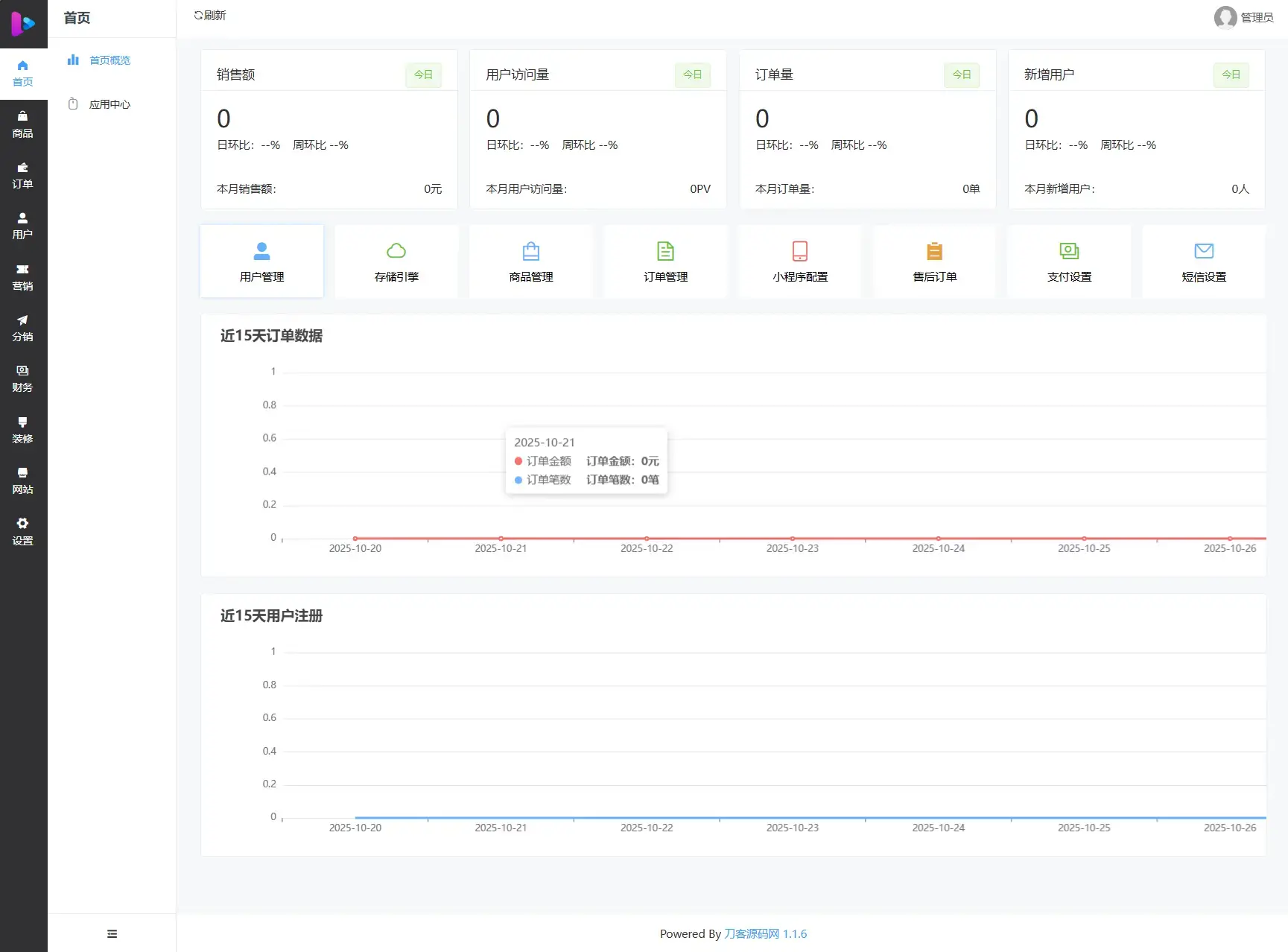
Task: Go to 商品 in left sidebar
Action: (x=22, y=124)
